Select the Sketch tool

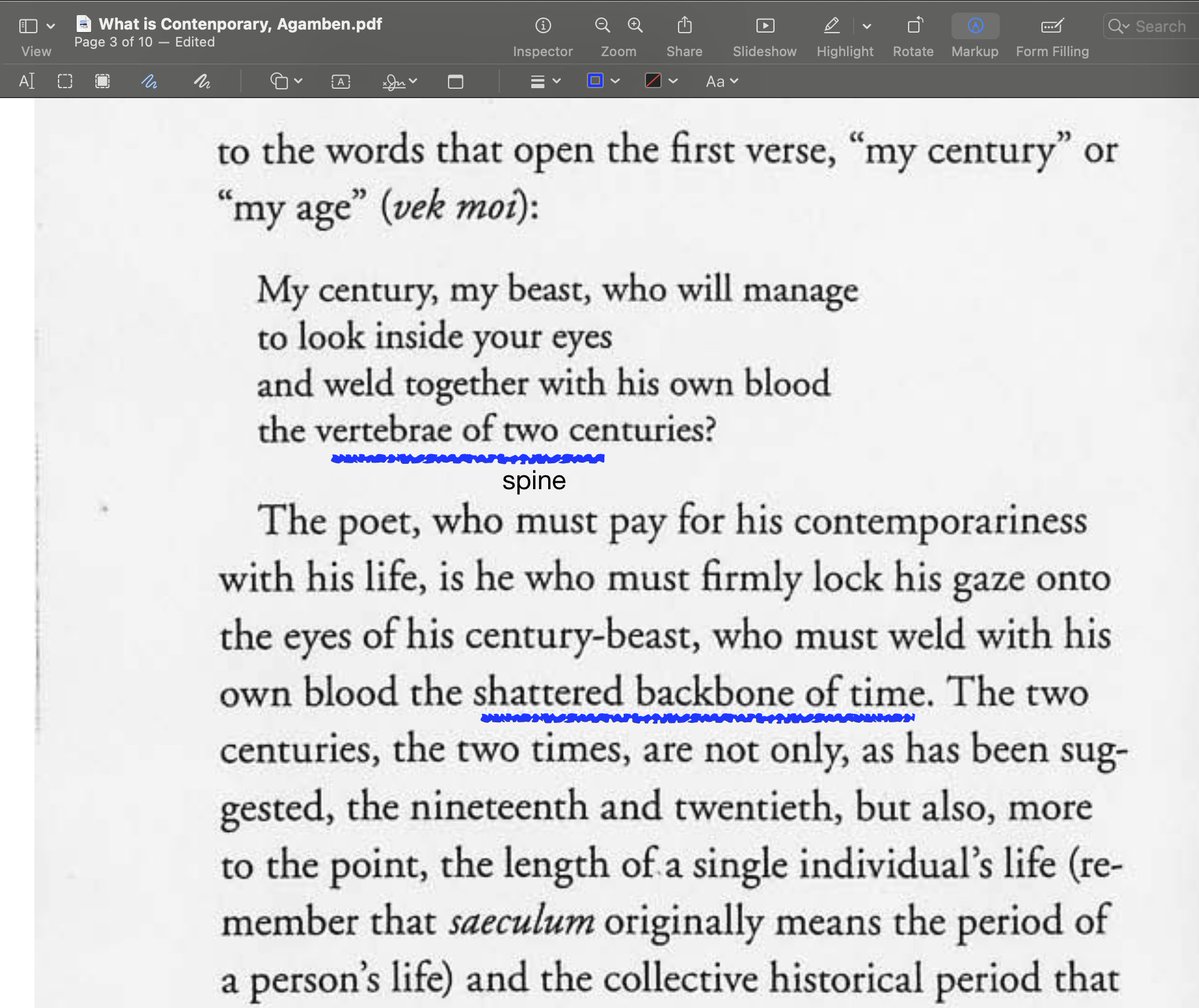[149, 81]
